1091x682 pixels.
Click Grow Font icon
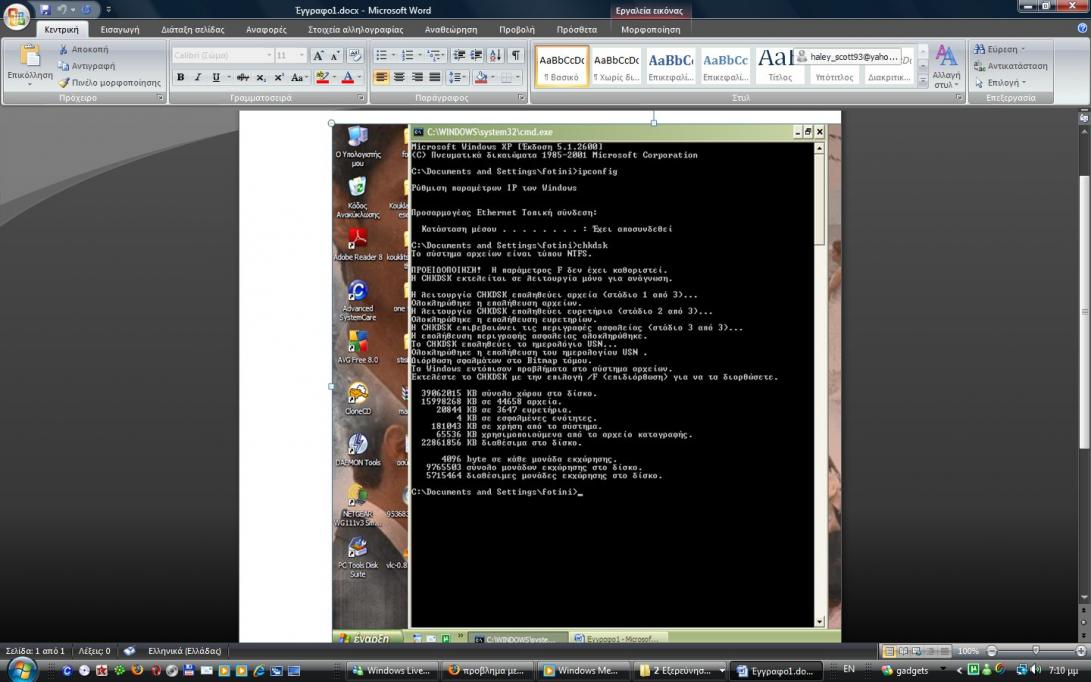pyautogui.click(x=317, y=55)
